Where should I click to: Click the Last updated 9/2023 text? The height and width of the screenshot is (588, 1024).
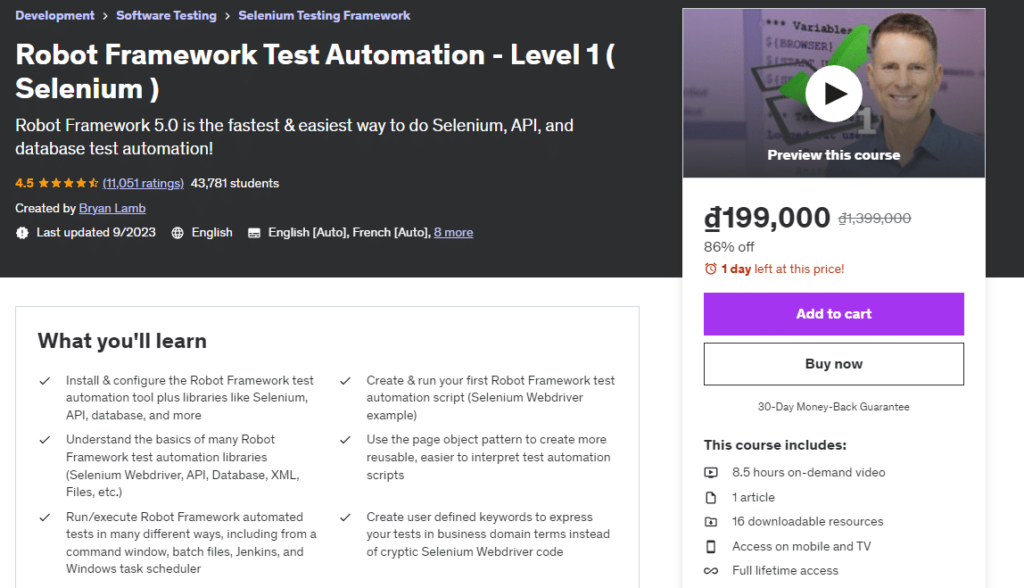coord(96,232)
